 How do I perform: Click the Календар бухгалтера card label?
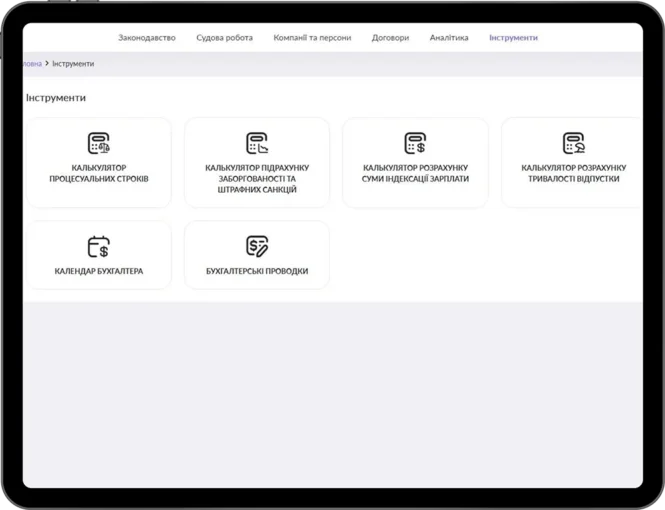tap(99, 271)
